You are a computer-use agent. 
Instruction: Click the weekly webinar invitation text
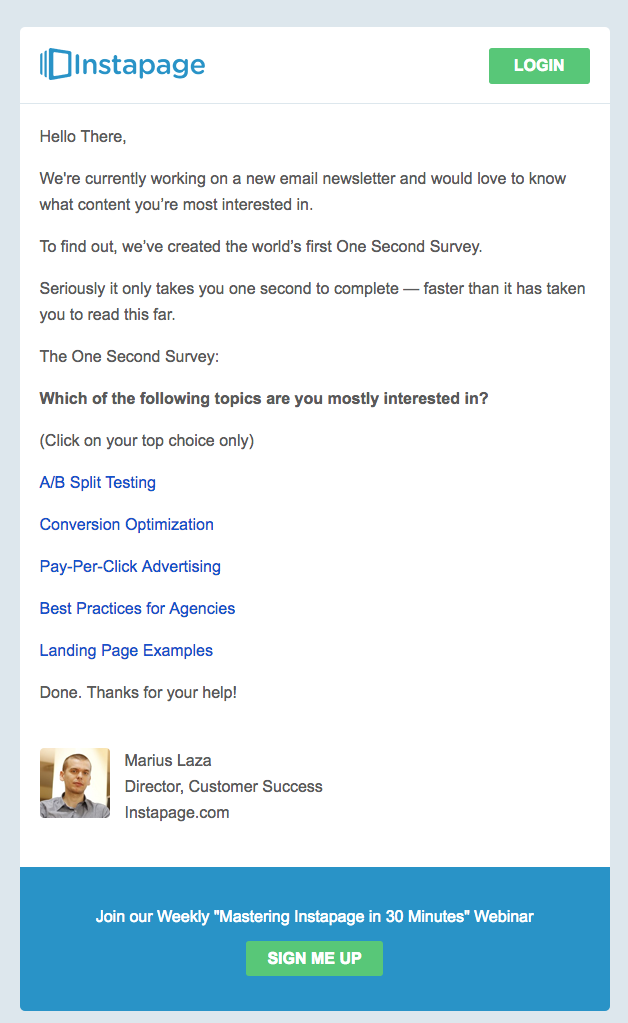tap(314, 916)
